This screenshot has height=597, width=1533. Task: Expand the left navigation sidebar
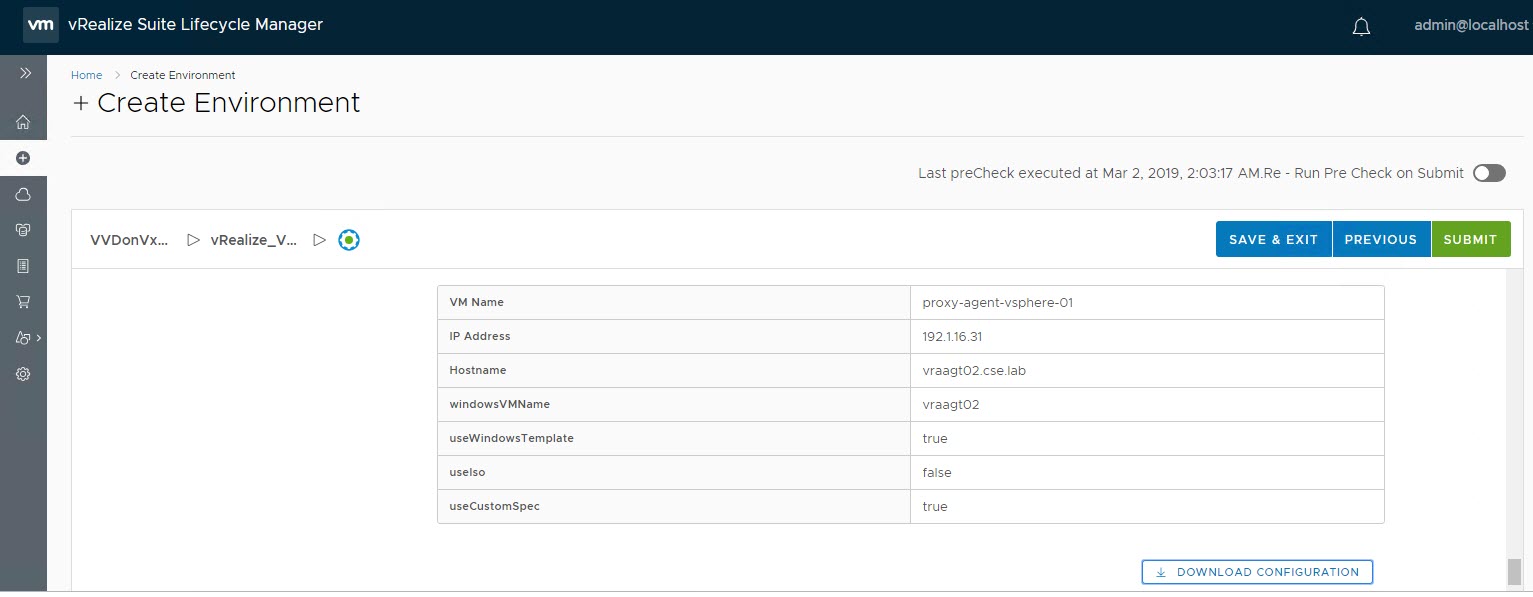point(25,74)
